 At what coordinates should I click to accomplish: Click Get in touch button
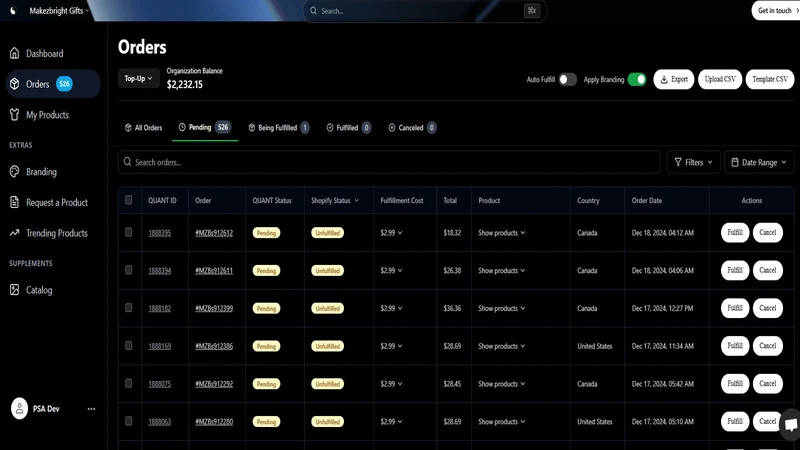pos(776,10)
